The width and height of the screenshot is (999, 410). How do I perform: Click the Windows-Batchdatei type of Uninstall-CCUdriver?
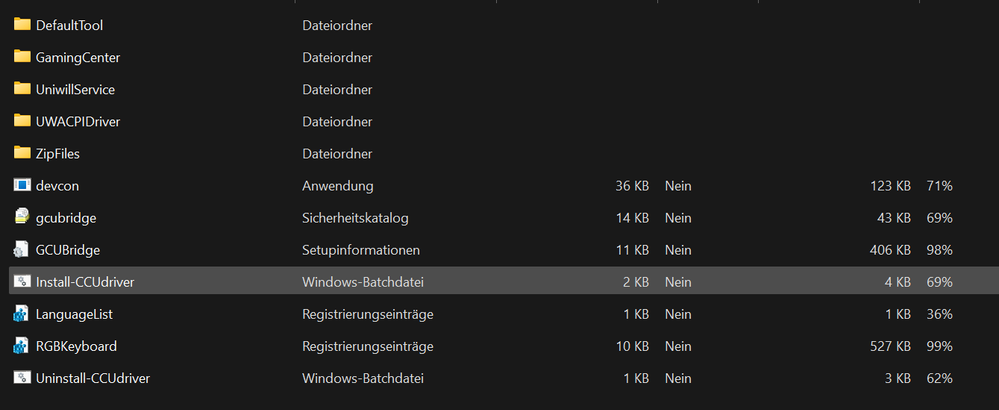pyautogui.click(x=363, y=378)
